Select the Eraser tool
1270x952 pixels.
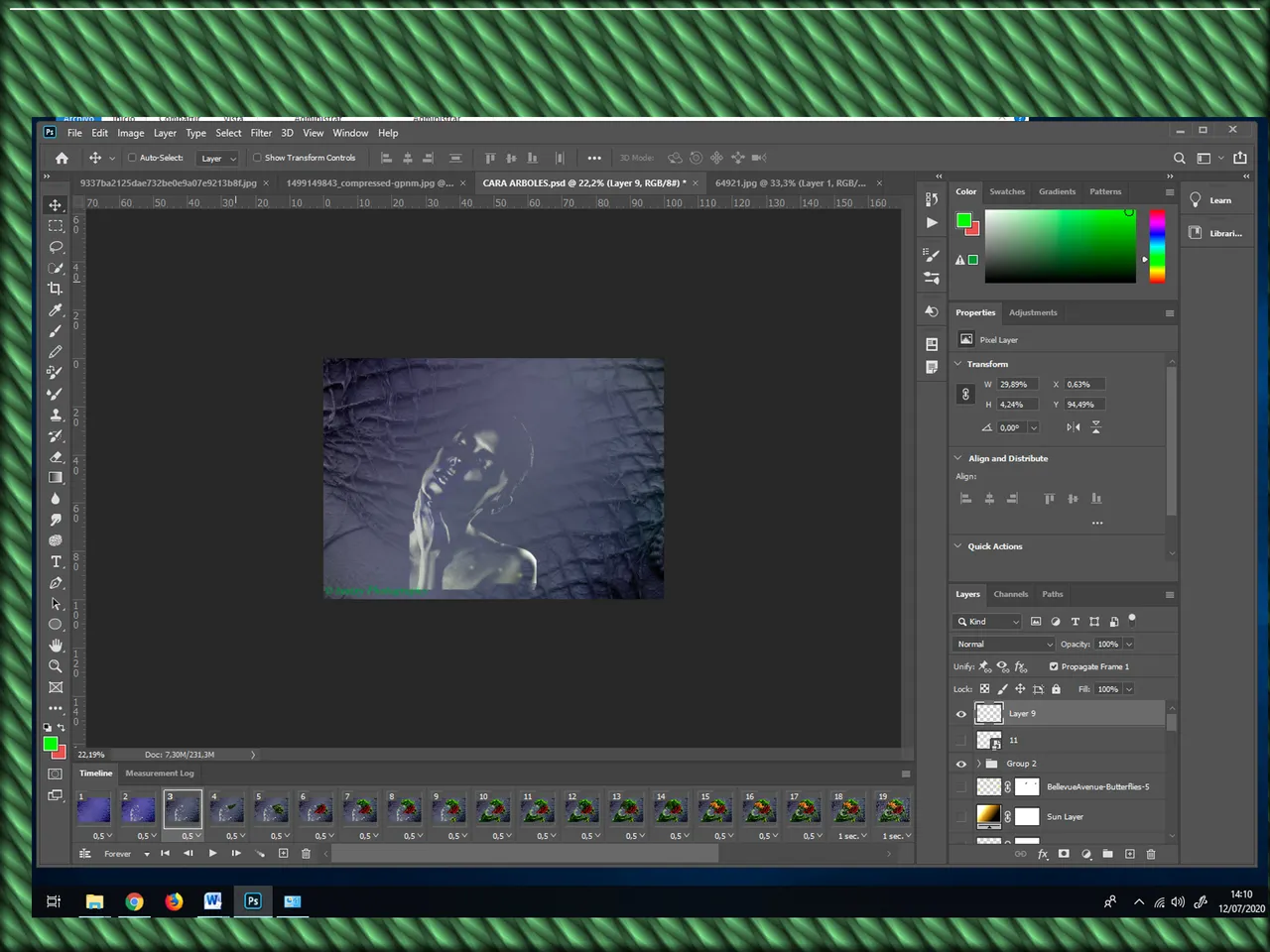[56, 456]
